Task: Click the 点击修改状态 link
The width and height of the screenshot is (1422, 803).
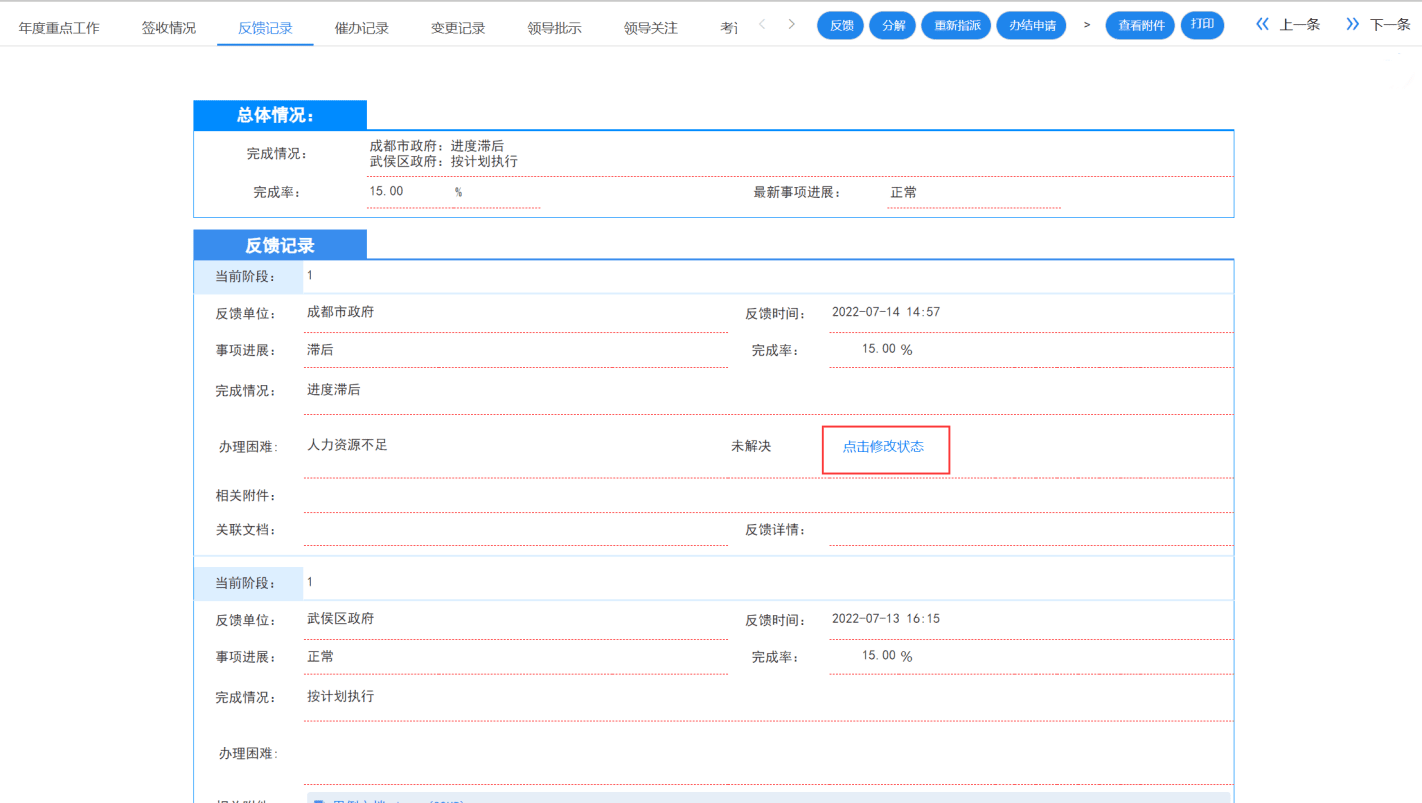Action: coord(883,447)
